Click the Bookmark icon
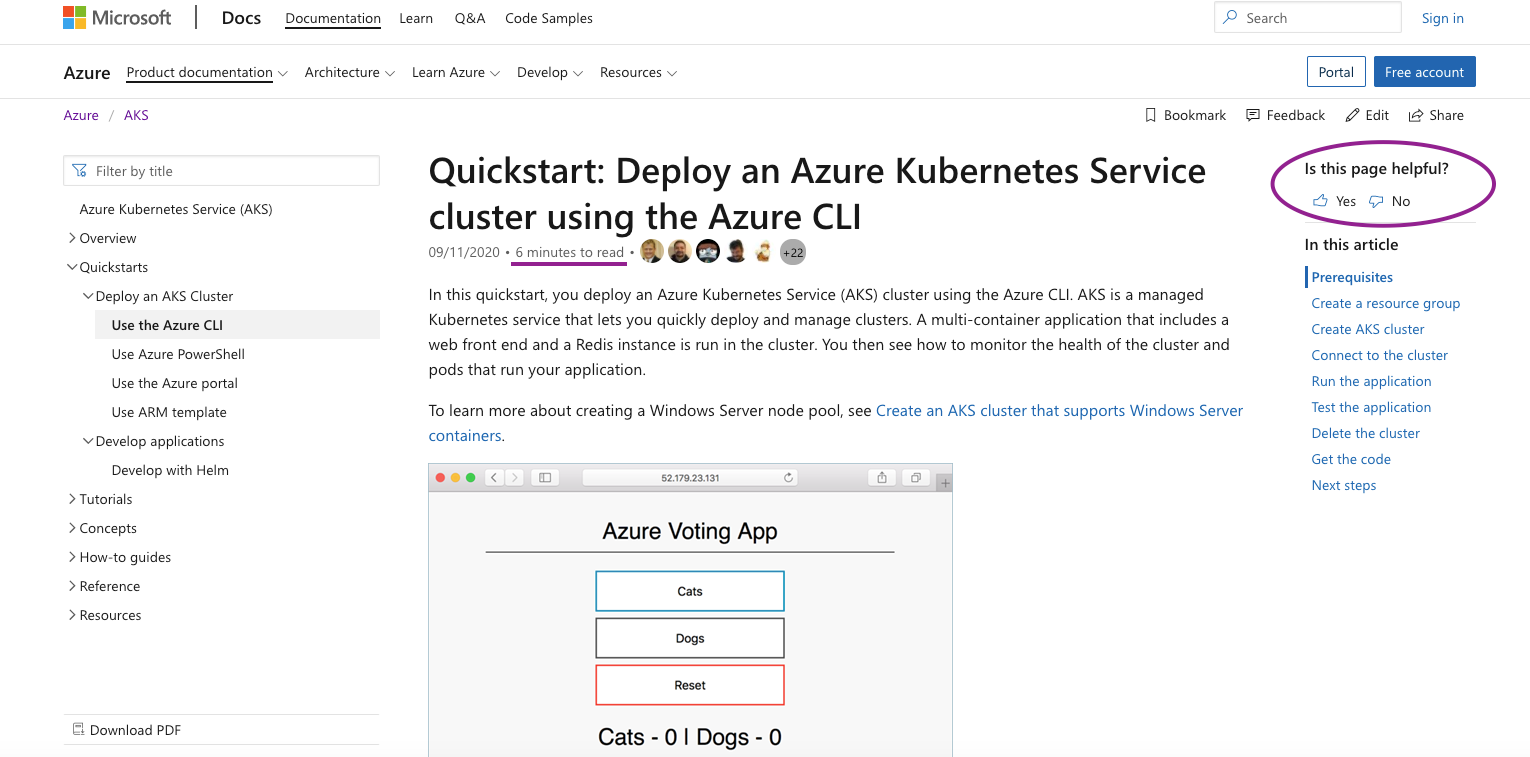 [x=1151, y=115]
